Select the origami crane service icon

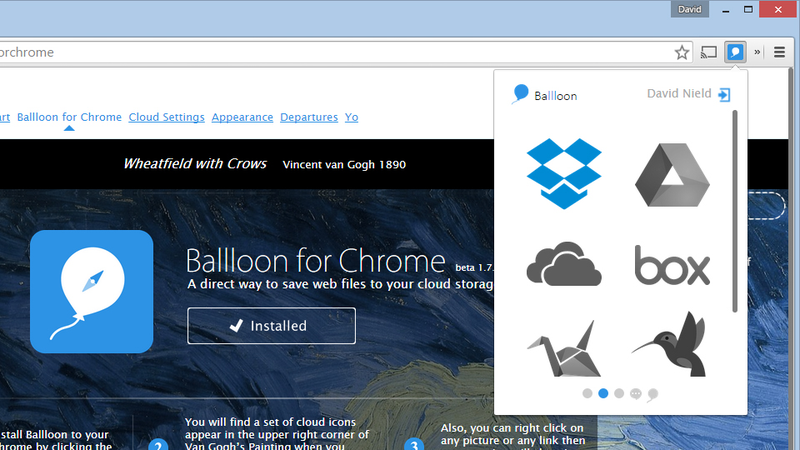click(x=564, y=348)
